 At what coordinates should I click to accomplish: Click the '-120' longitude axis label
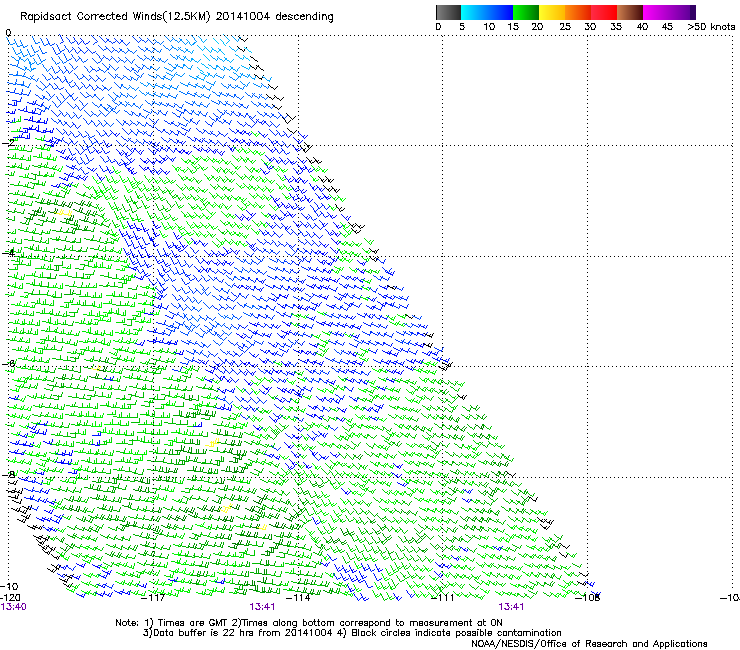coord(10,598)
